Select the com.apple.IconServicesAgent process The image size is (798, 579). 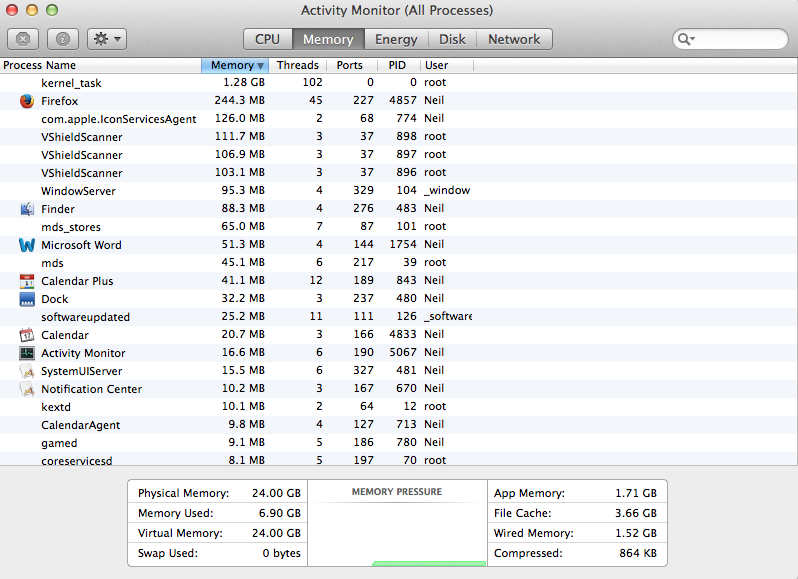point(398,119)
